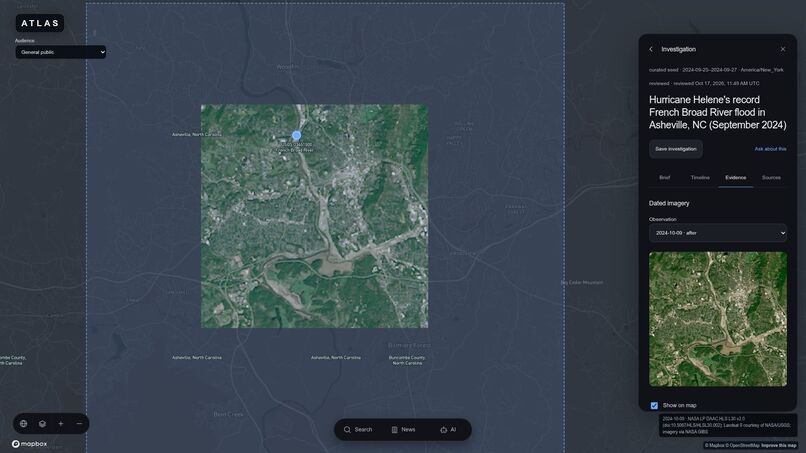Click the AI robot icon
Image resolution: width=806 pixels, height=453 pixels.
tap(444, 429)
